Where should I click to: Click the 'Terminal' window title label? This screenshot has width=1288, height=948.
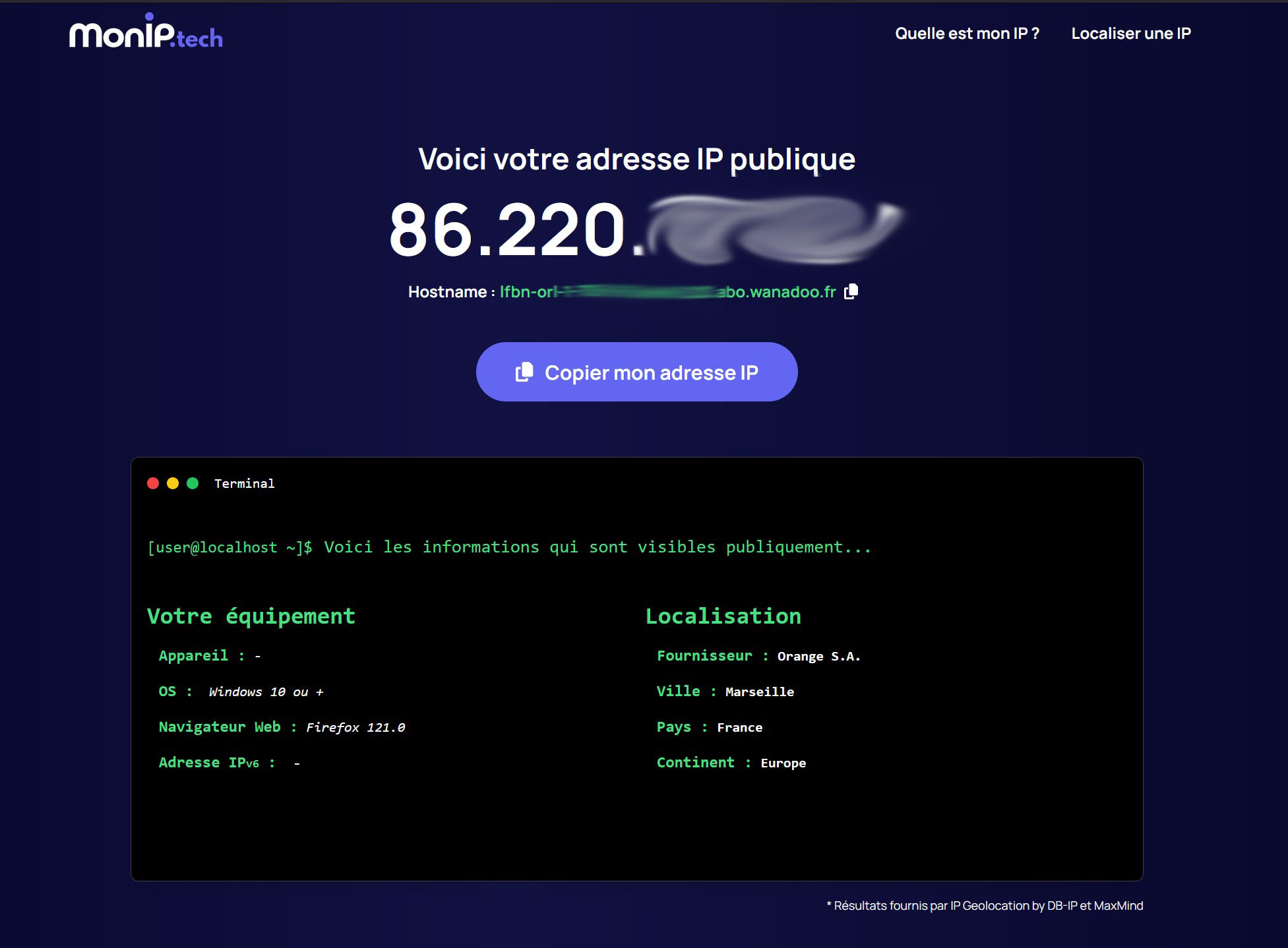tap(244, 484)
